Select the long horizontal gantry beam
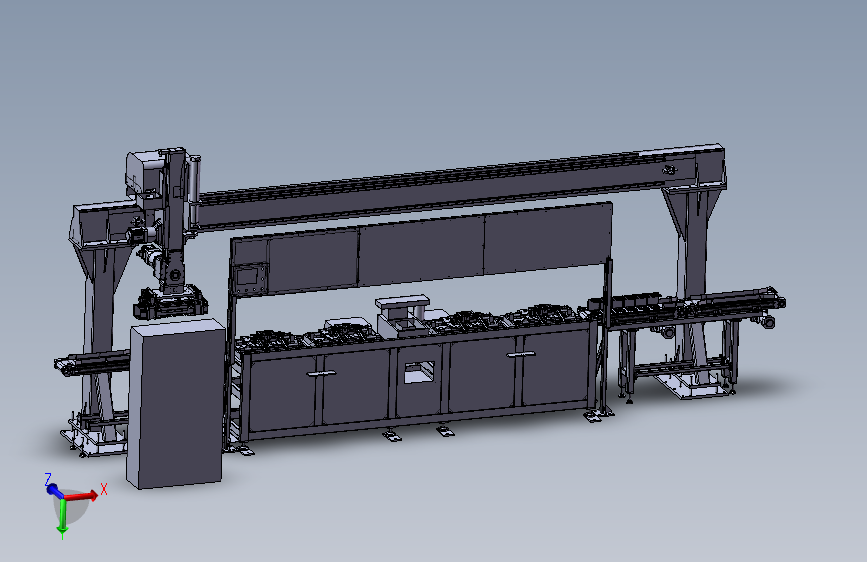The height and width of the screenshot is (562, 867). [431, 188]
